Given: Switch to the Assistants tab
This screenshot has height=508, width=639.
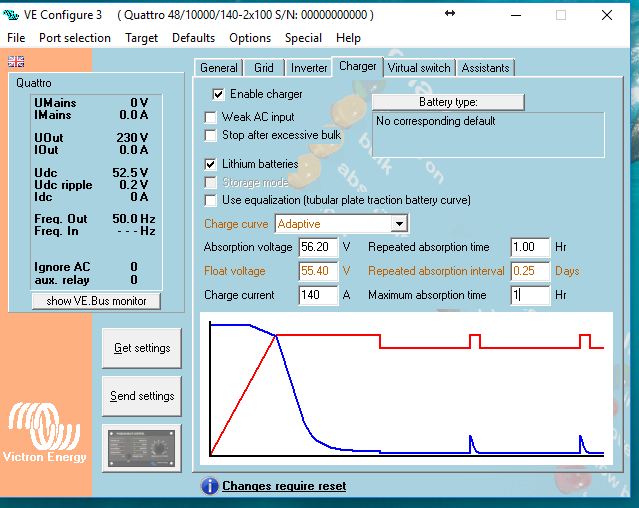Looking at the screenshot, I should [x=485, y=68].
